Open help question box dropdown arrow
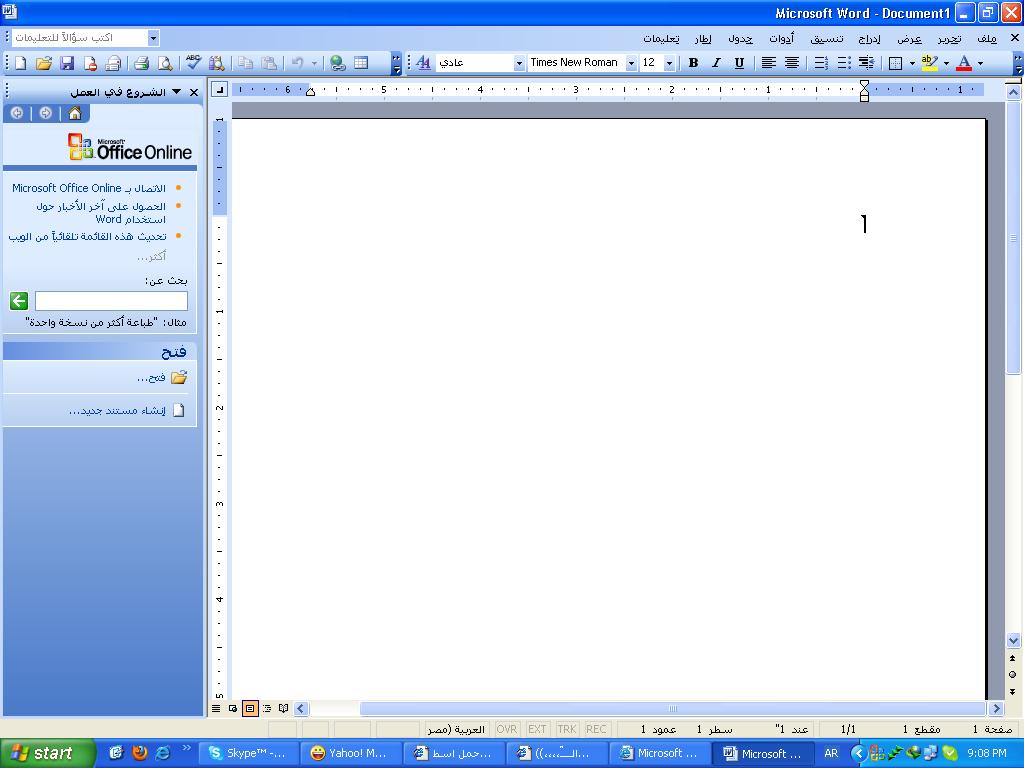The width and height of the screenshot is (1024, 768). [153, 38]
